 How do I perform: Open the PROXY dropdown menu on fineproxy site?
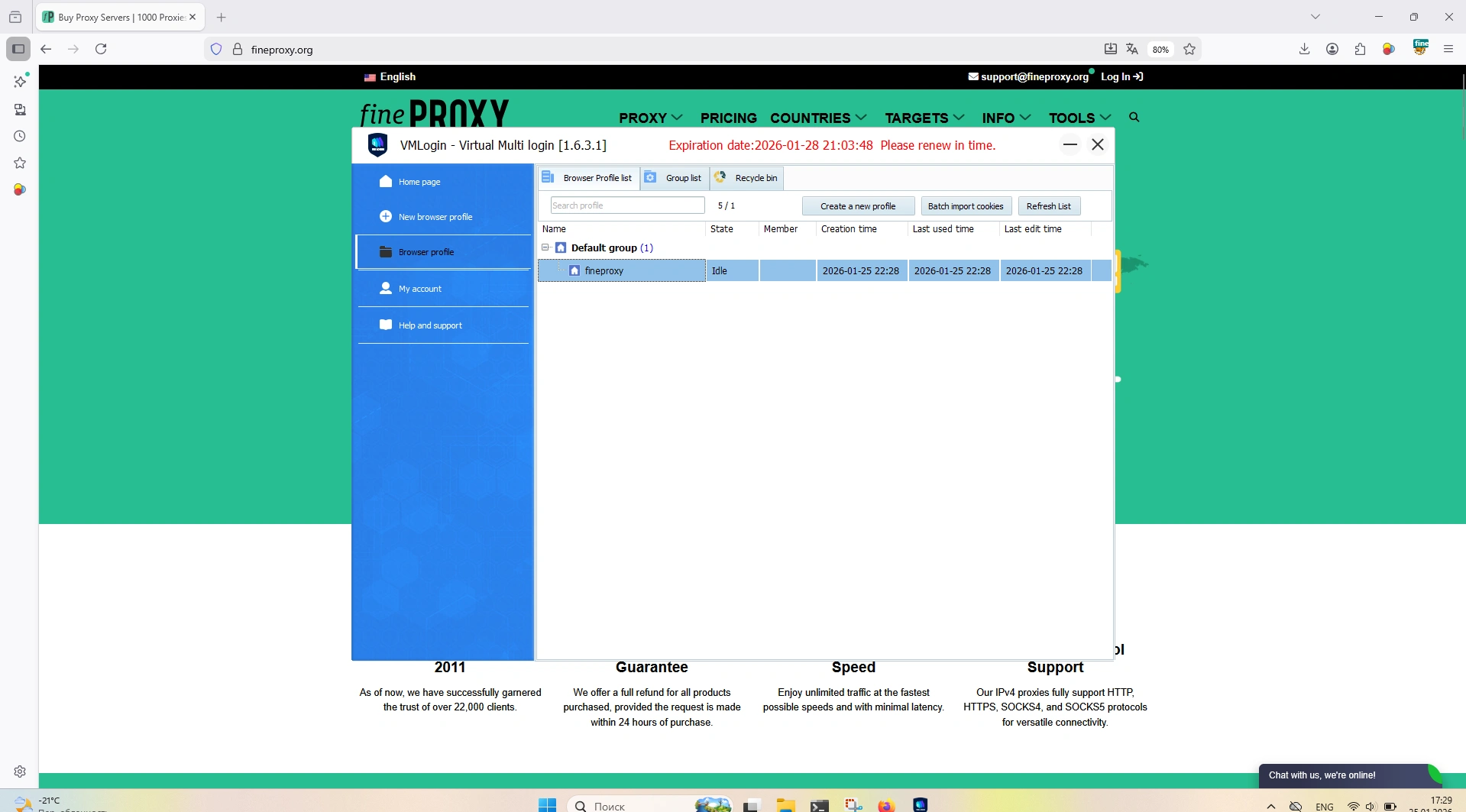(651, 118)
